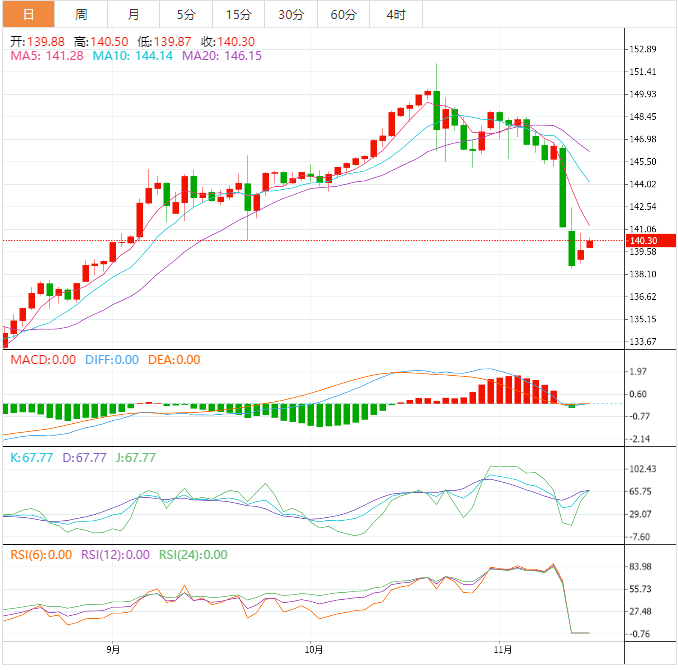Click the 11月 date axis label
The width and height of the screenshot is (678, 670).
pos(503,650)
